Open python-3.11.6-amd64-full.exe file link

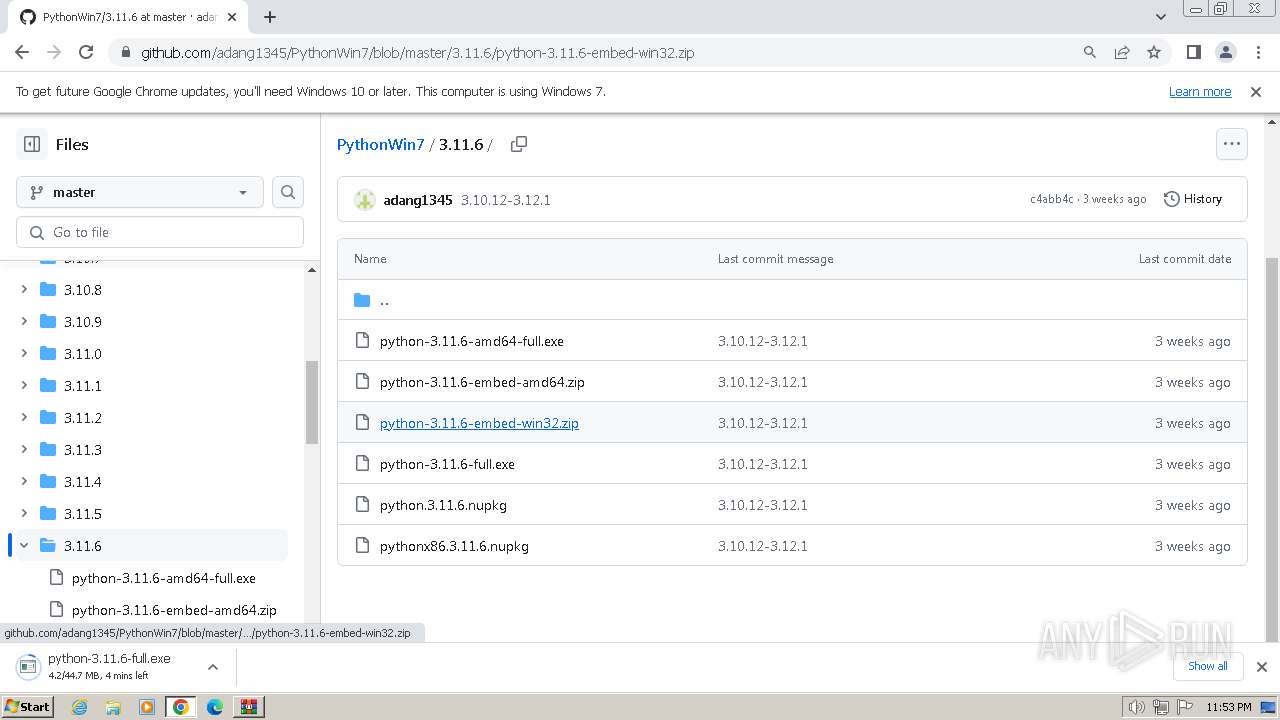pyautogui.click(x=472, y=341)
